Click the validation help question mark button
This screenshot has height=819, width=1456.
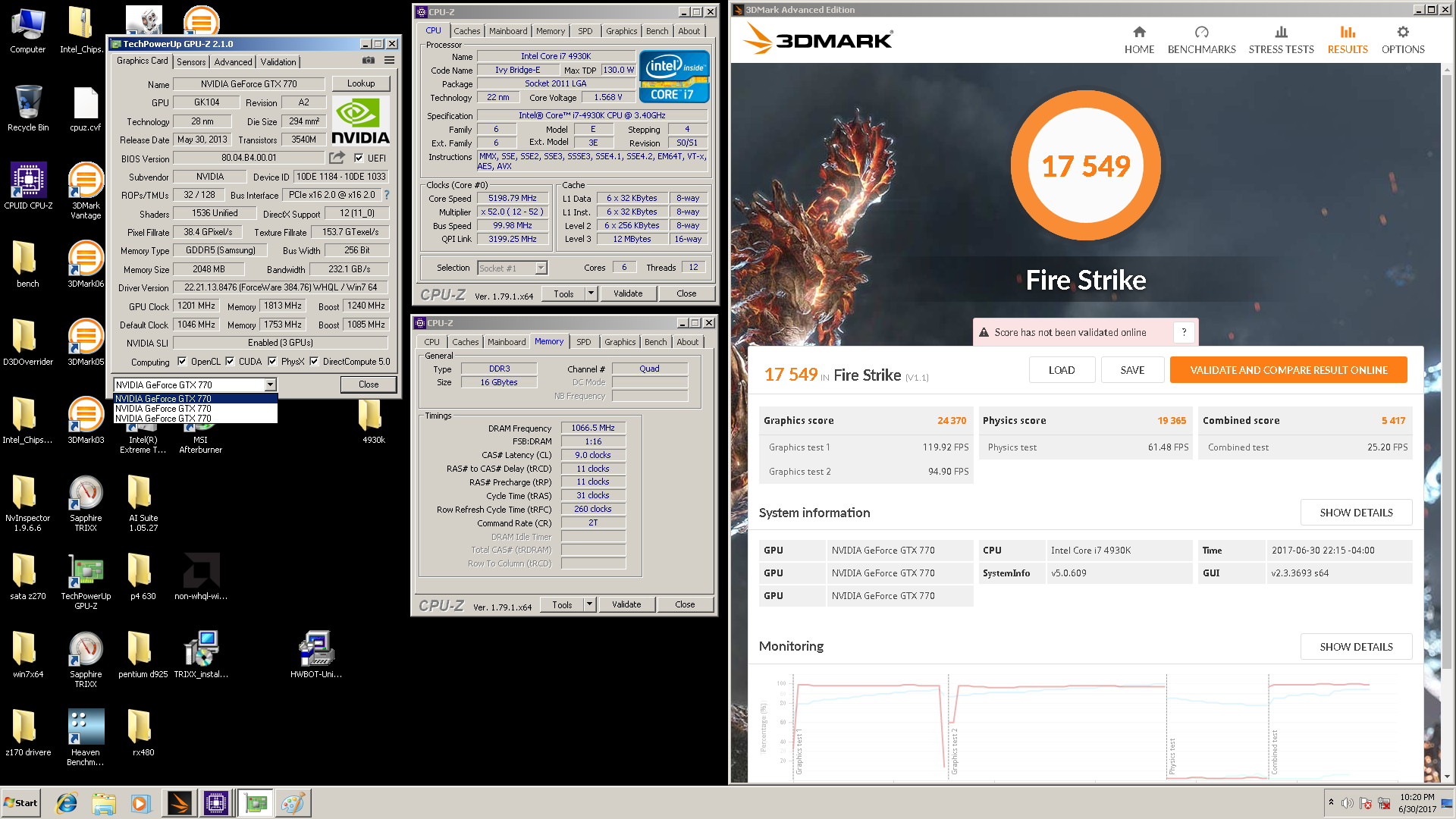(x=1184, y=332)
